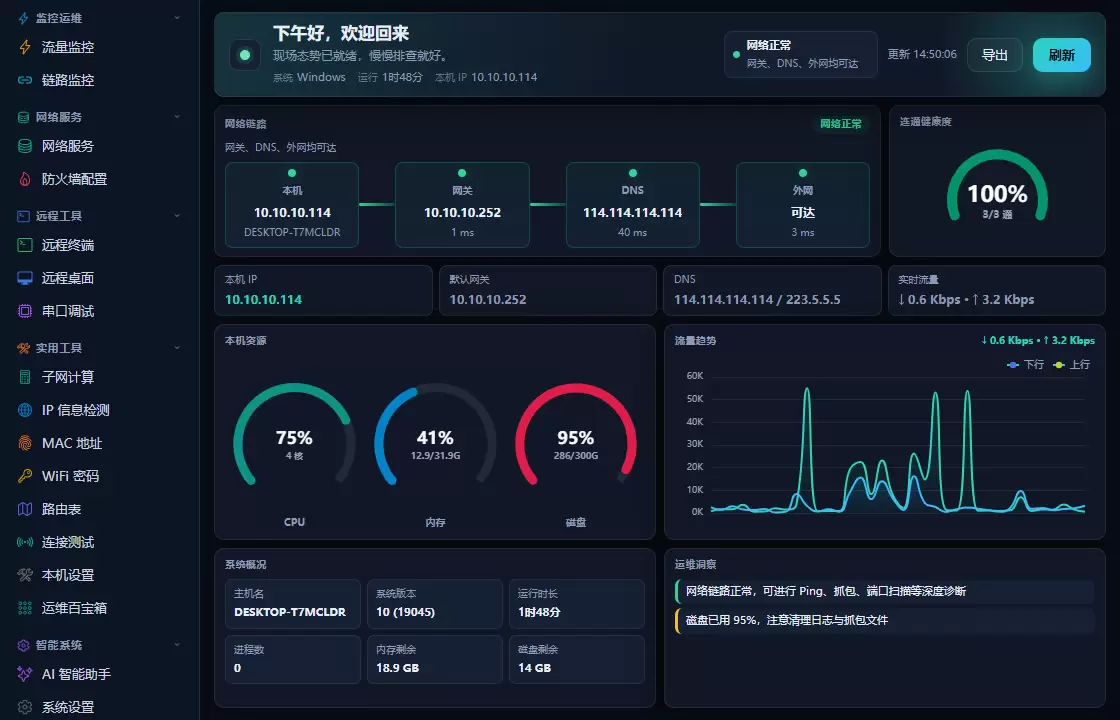Screen dimensions: 1120x720
Task: Click the 实时流量 card value
Action: (x=966, y=300)
